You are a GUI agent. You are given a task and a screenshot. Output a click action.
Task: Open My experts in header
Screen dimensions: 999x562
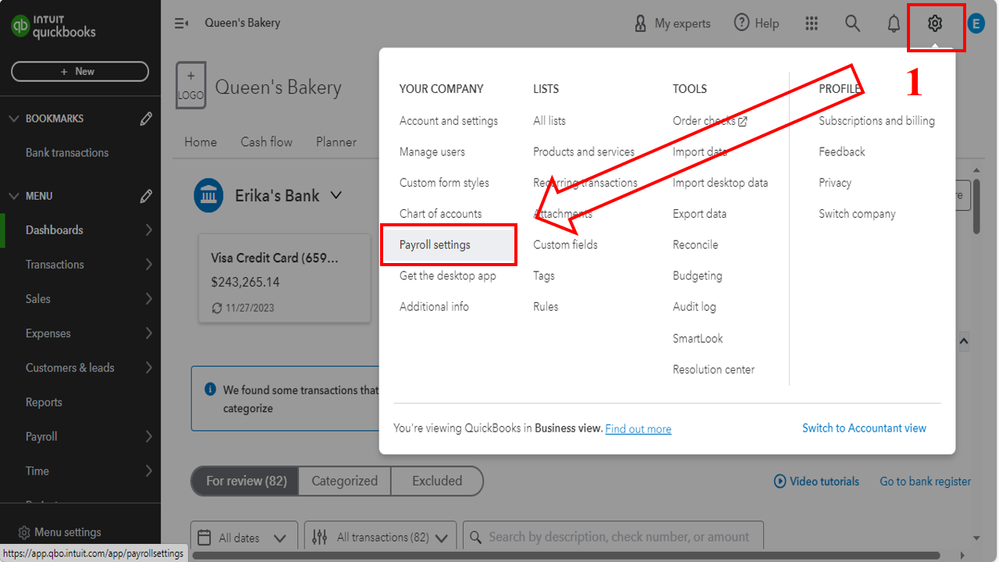(672, 24)
